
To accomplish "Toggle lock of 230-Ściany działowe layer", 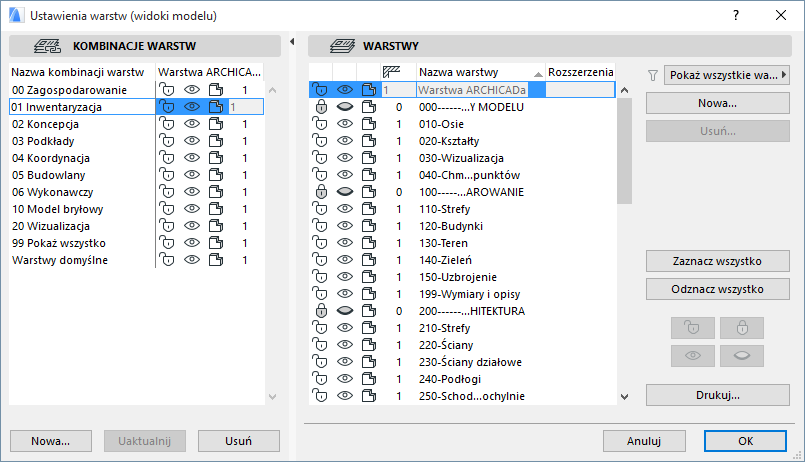I will (320, 361).
